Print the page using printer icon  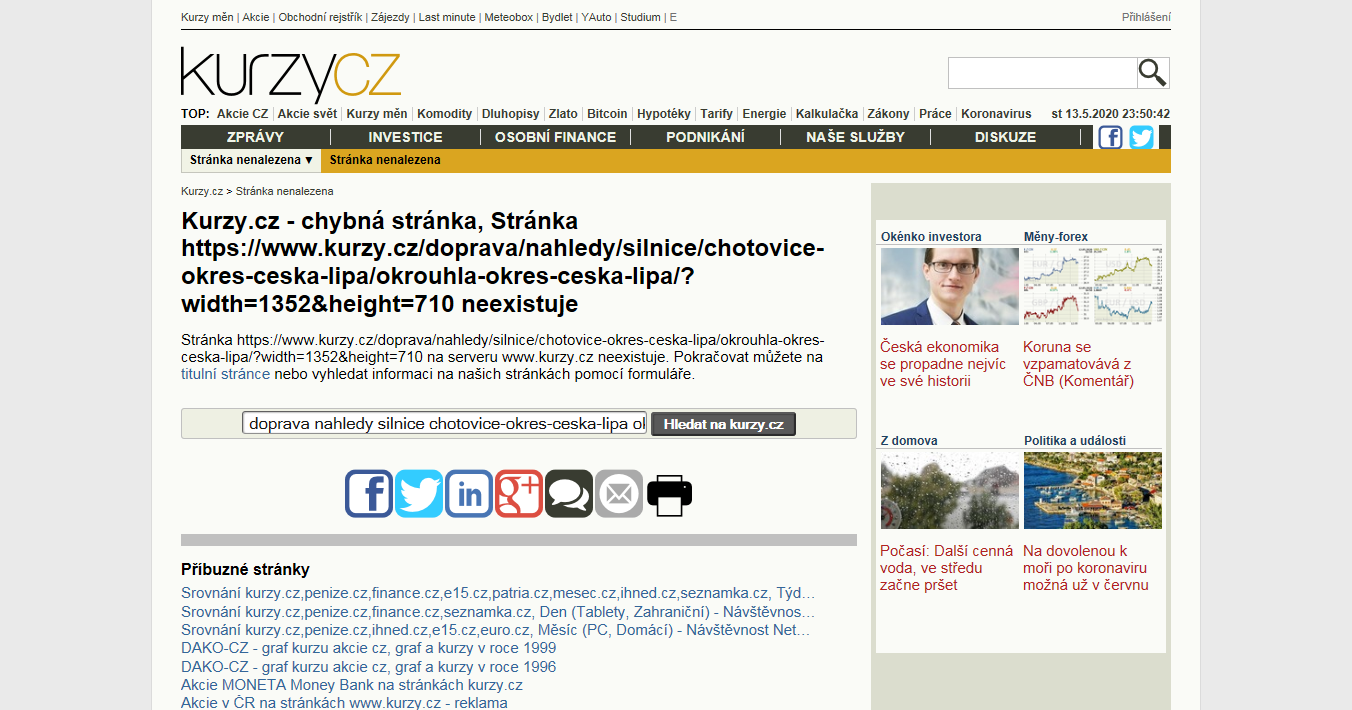(669, 494)
